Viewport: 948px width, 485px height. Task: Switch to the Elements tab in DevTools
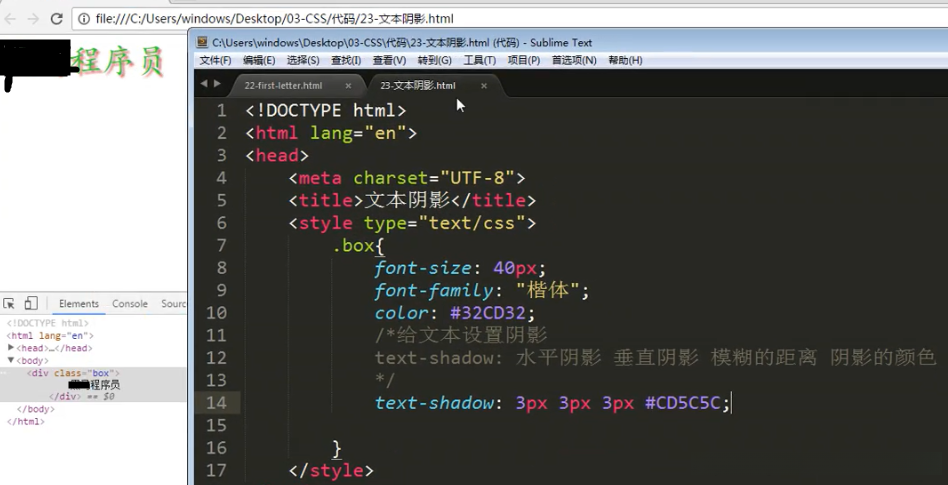point(79,304)
